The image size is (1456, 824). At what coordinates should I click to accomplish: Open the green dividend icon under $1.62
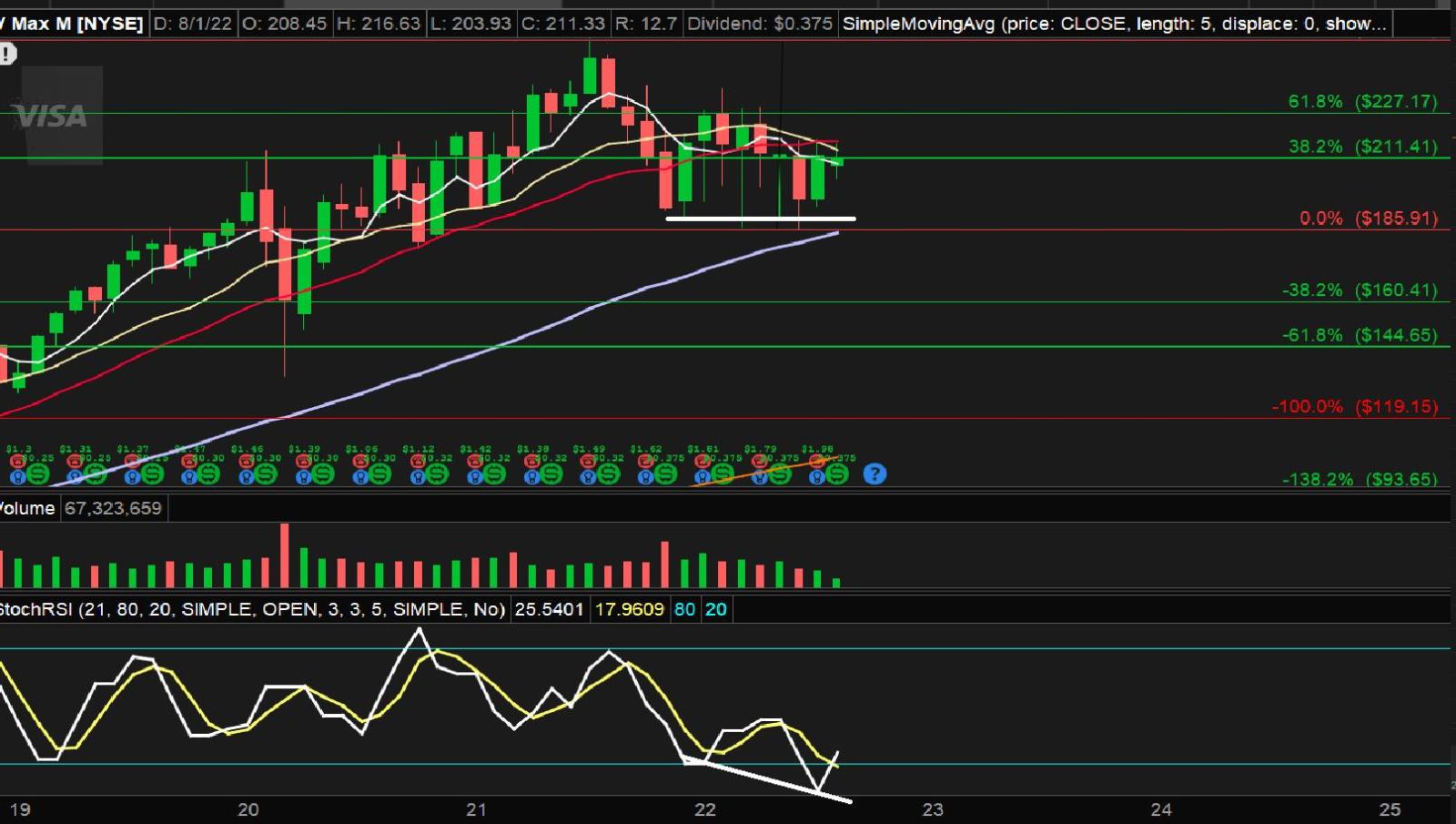[x=667, y=474]
